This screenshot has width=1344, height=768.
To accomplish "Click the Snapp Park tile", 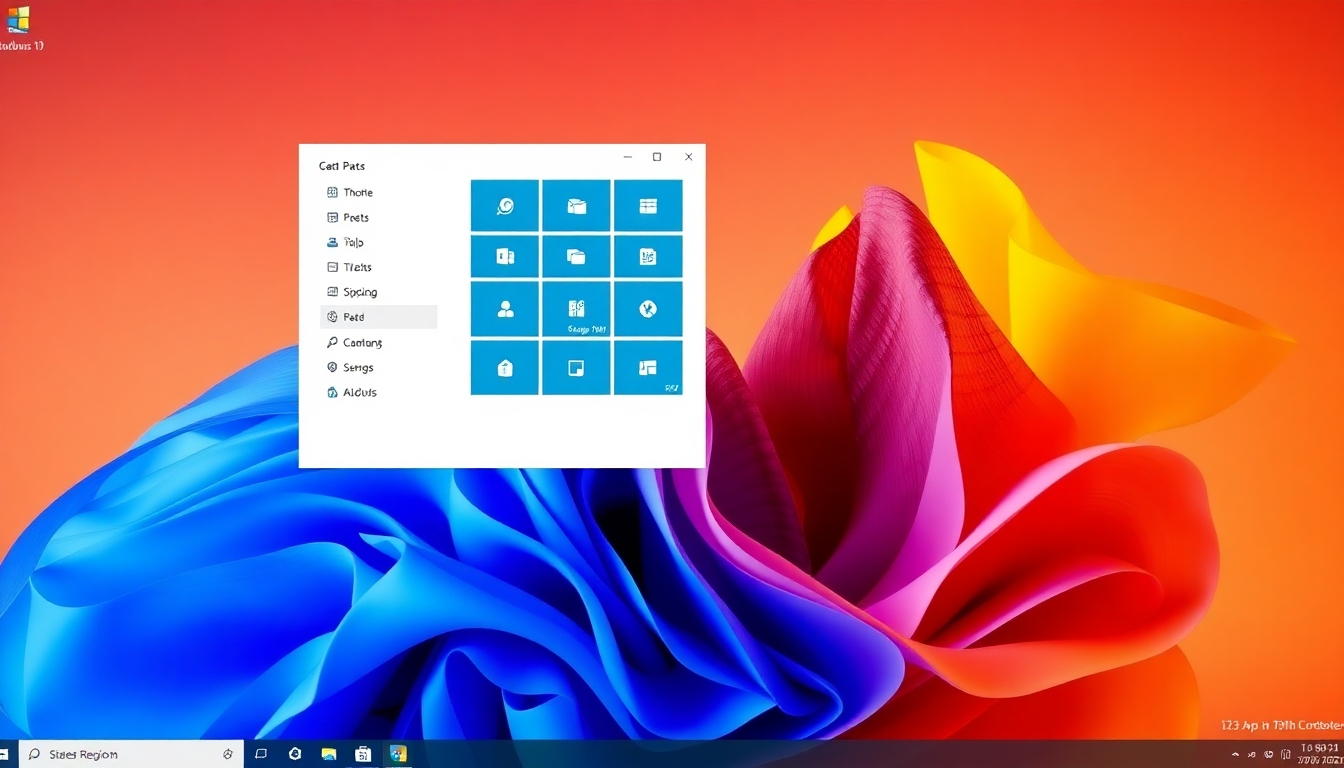I will point(576,309).
